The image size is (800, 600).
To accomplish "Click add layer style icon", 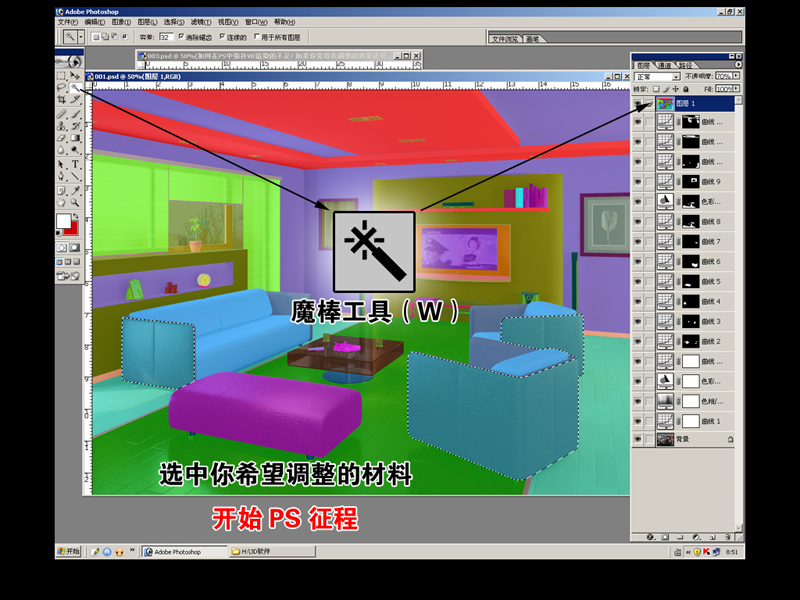I will (x=650, y=537).
